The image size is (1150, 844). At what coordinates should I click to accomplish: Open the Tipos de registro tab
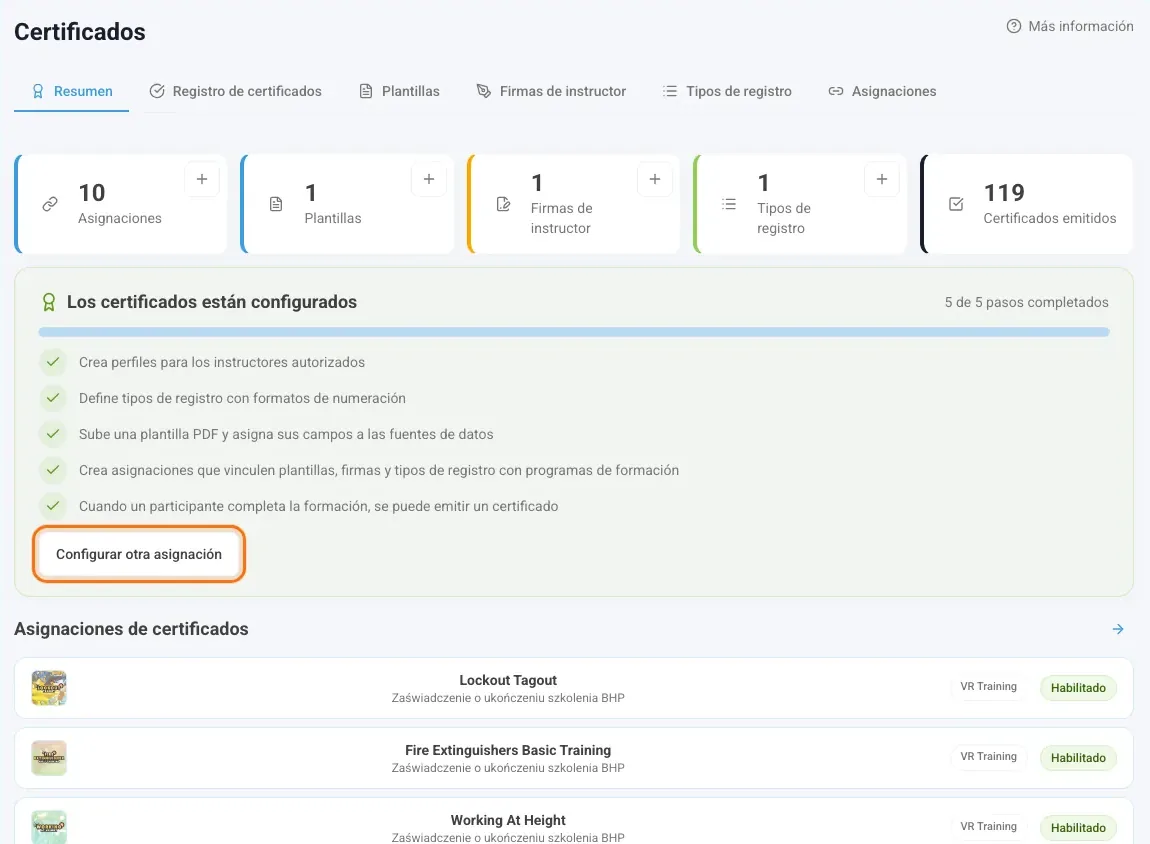728,91
